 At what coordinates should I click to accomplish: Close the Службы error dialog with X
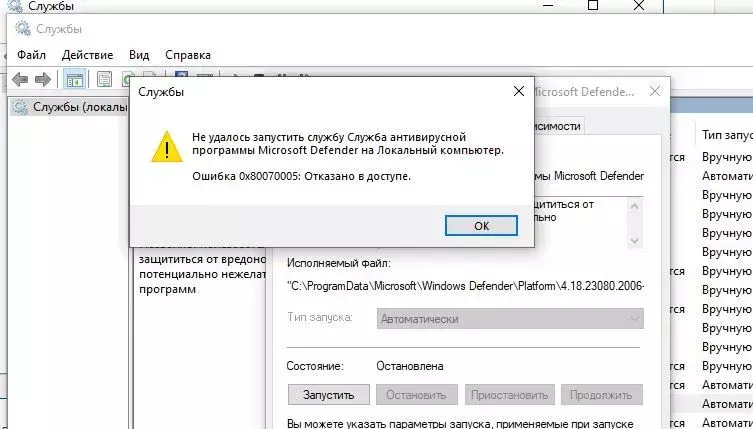519,91
